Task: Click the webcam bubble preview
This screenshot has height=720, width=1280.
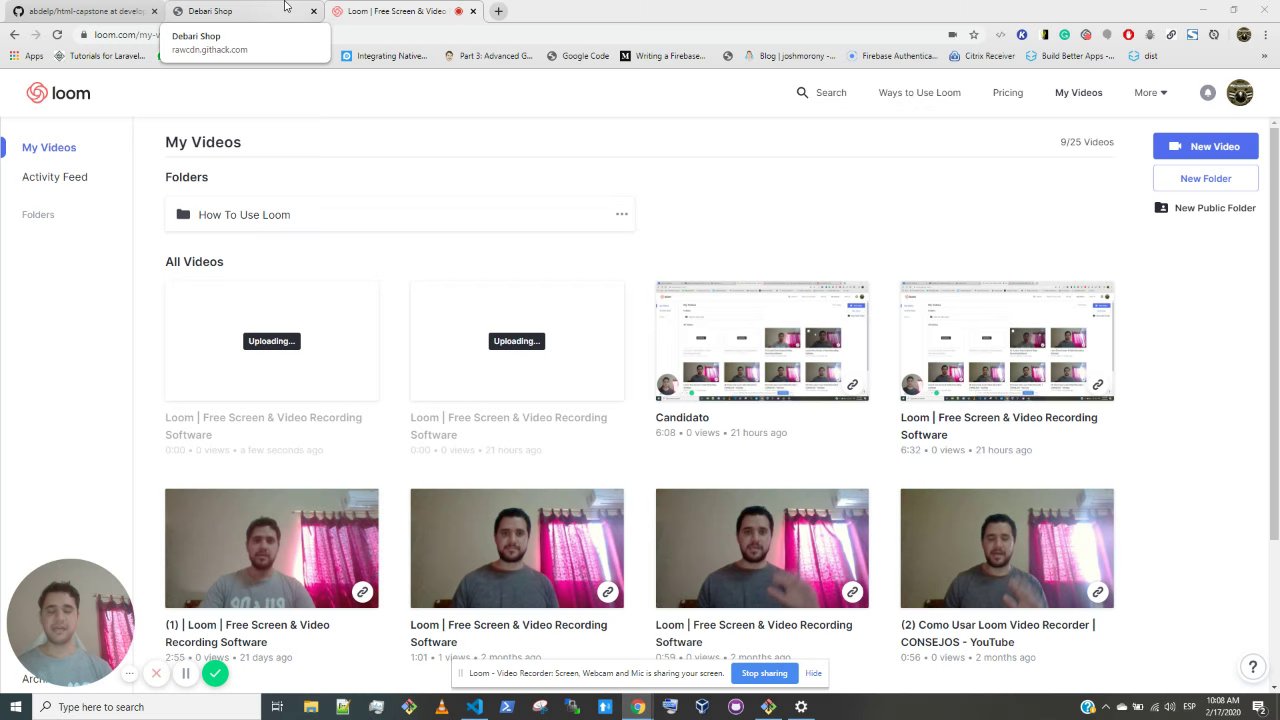Action: pos(70,622)
